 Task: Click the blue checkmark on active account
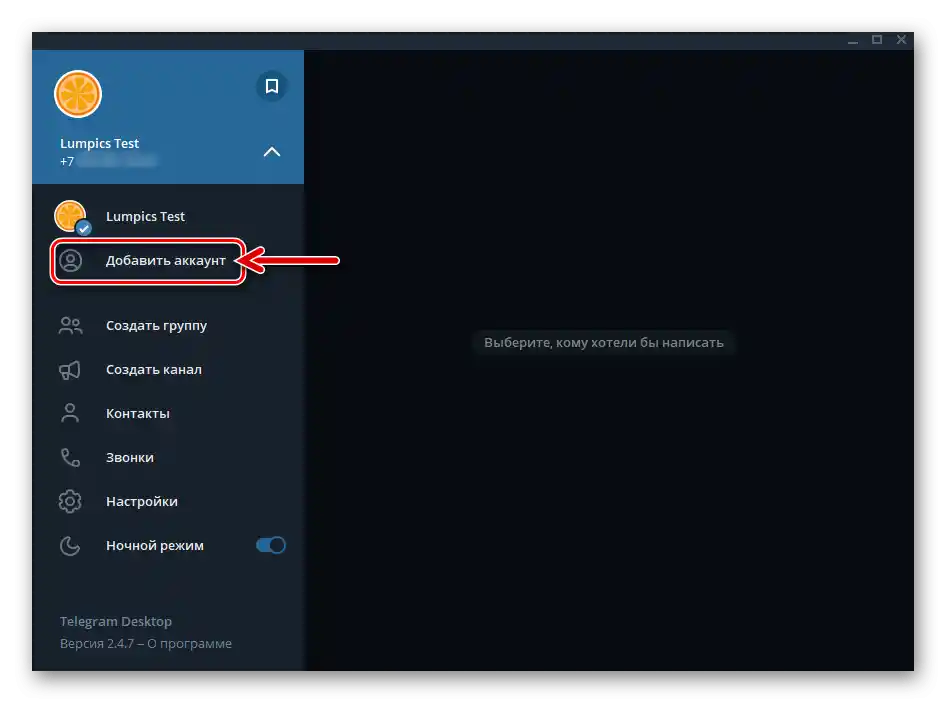pos(83,228)
